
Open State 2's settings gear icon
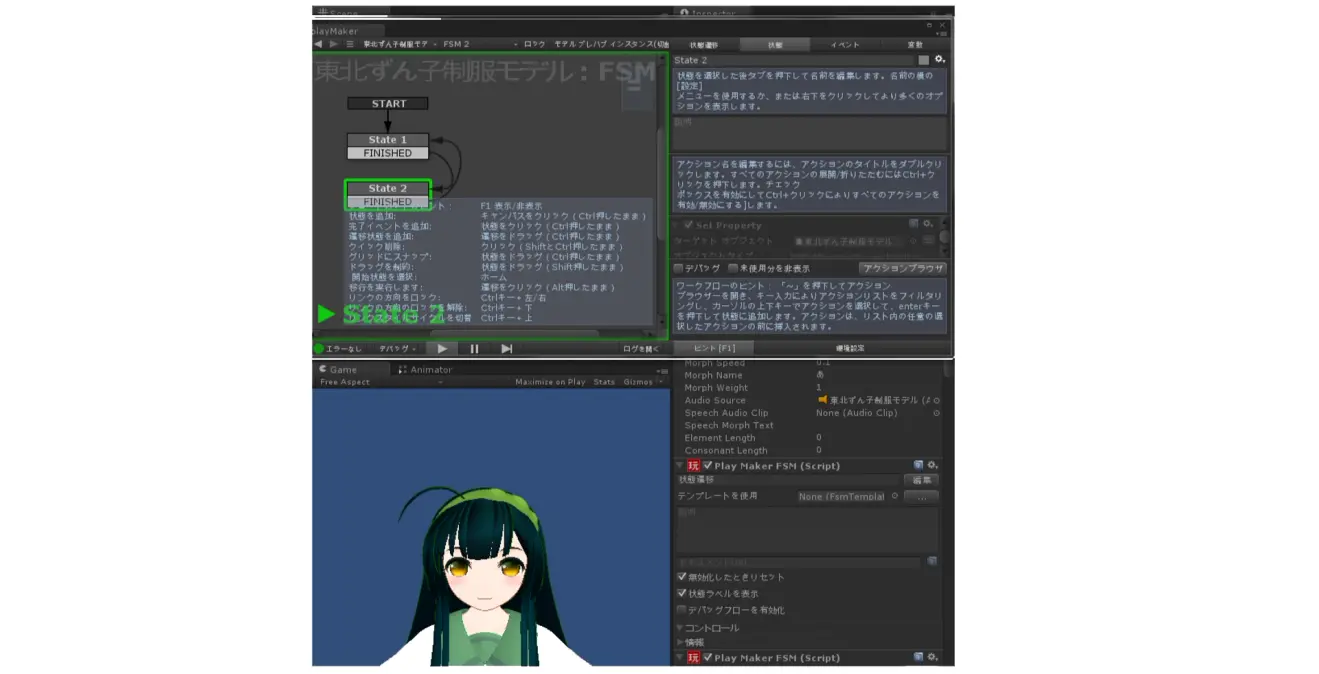[x=940, y=60]
